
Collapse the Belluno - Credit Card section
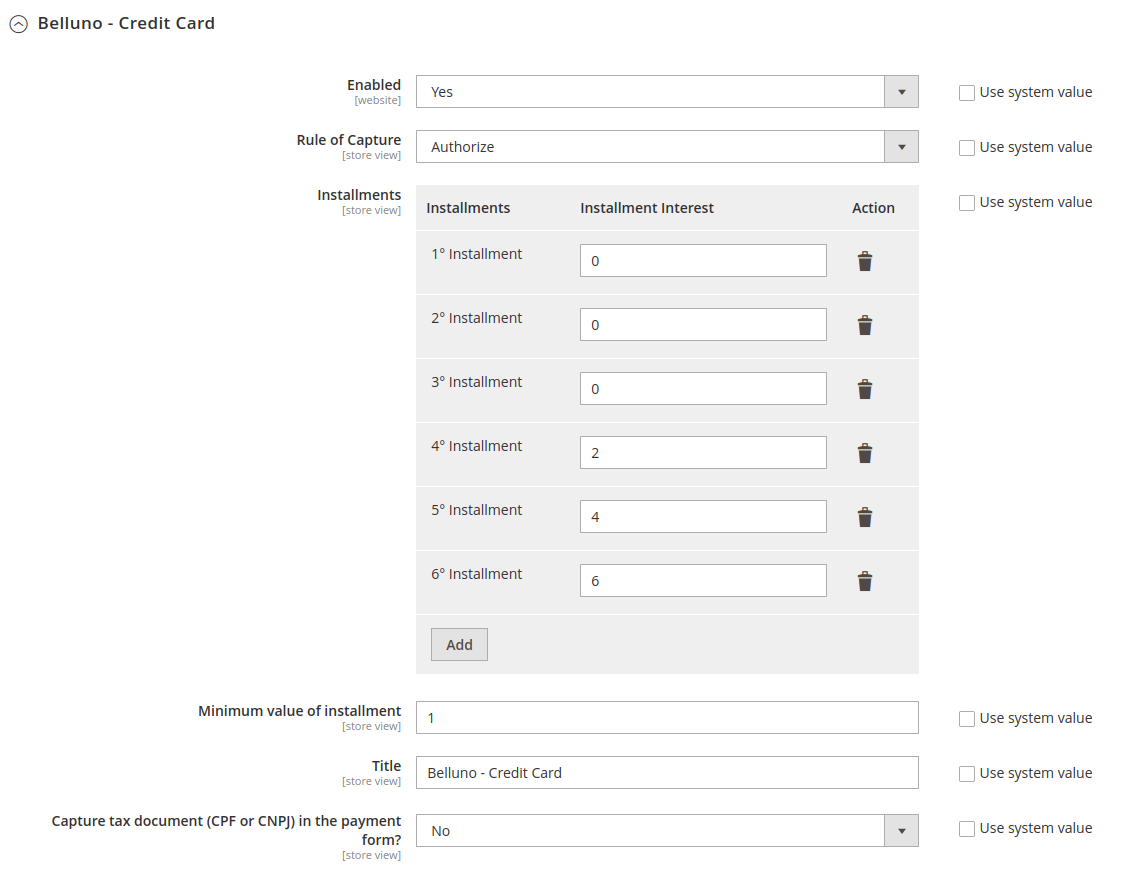[18, 24]
